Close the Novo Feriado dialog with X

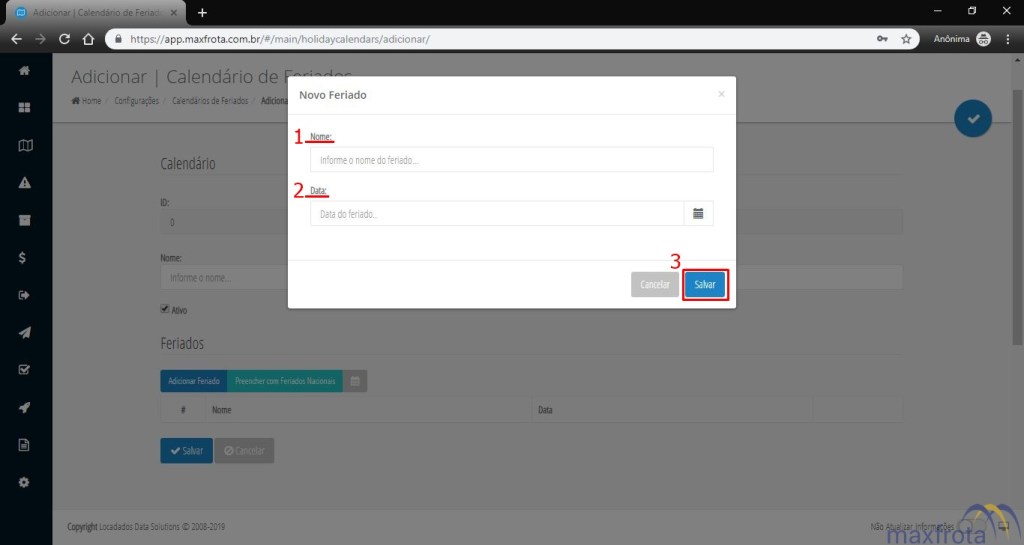(x=721, y=94)
